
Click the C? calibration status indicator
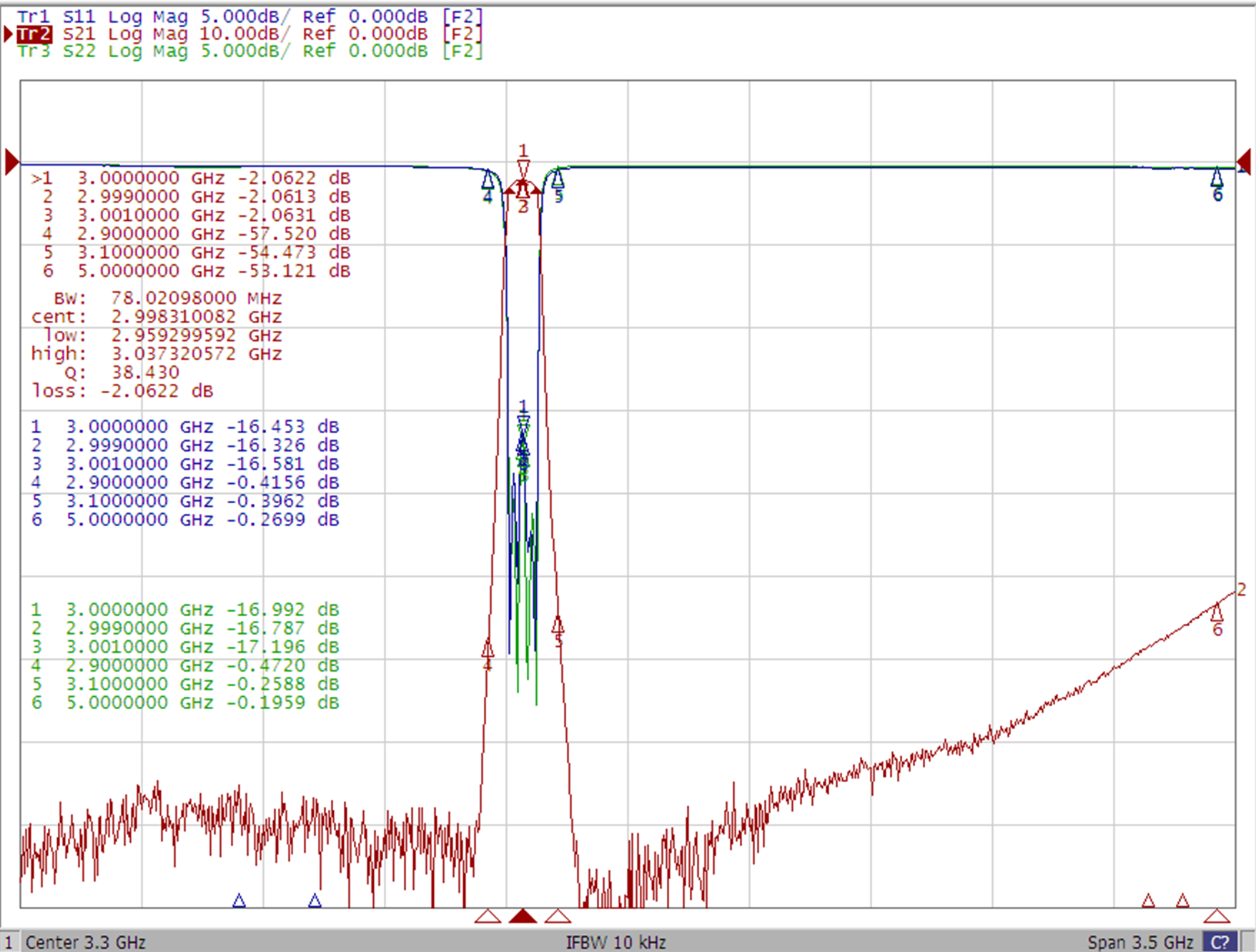(1220, 942)
